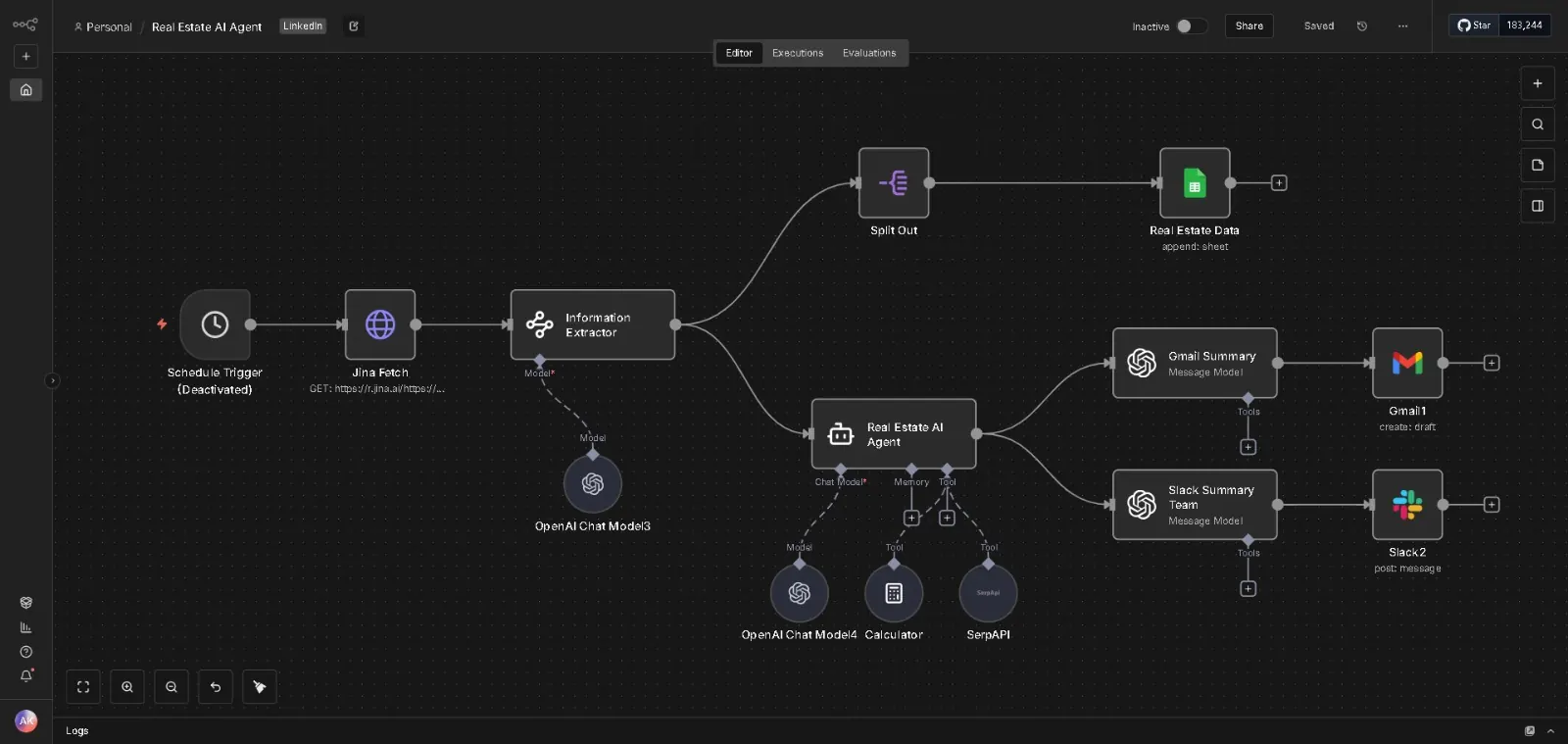This screenshot has height=744, width=1568.
Task: Add a tool to Slack Summary Team
Action: point(1248,589)
